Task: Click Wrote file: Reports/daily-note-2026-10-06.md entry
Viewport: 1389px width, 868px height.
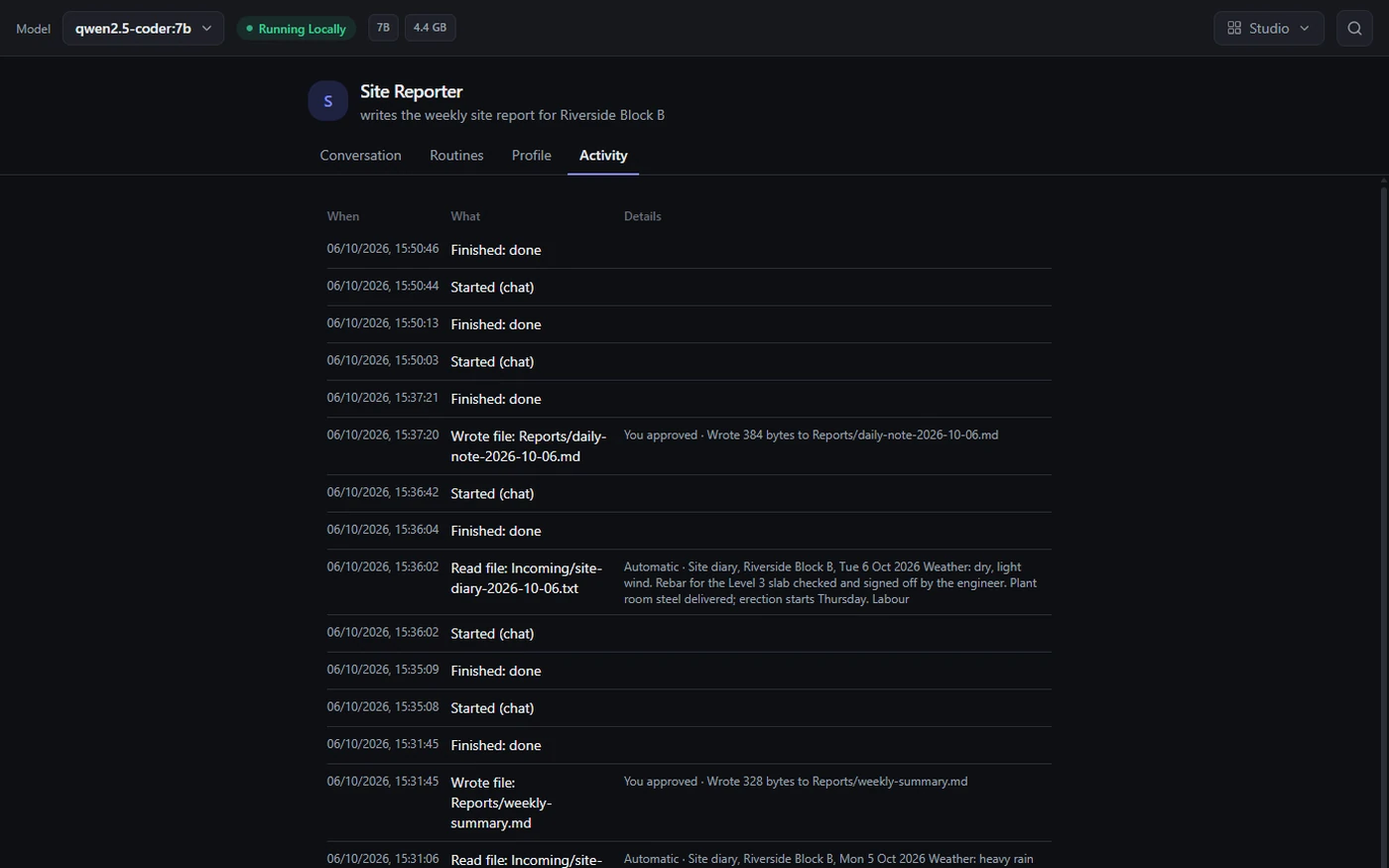Action: click(529, 446)
